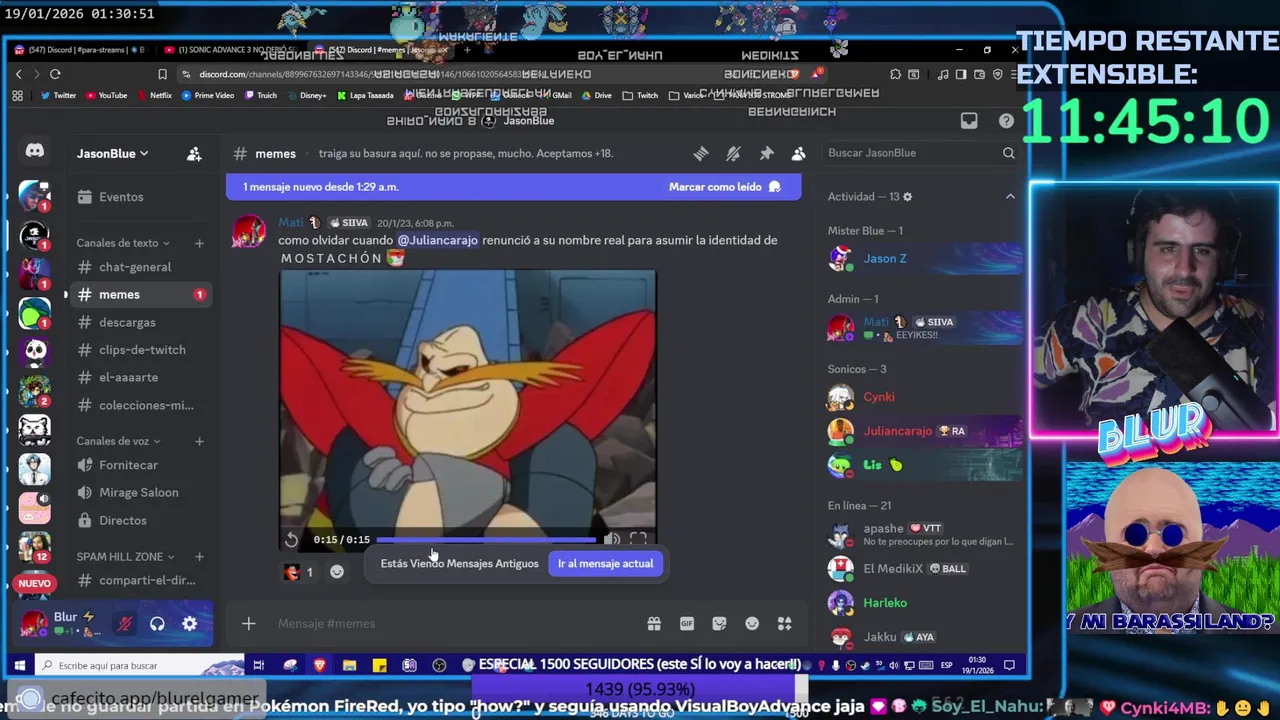
Task: Open Brave browser in the Windows taskbar
Action: tap(320, 665)
